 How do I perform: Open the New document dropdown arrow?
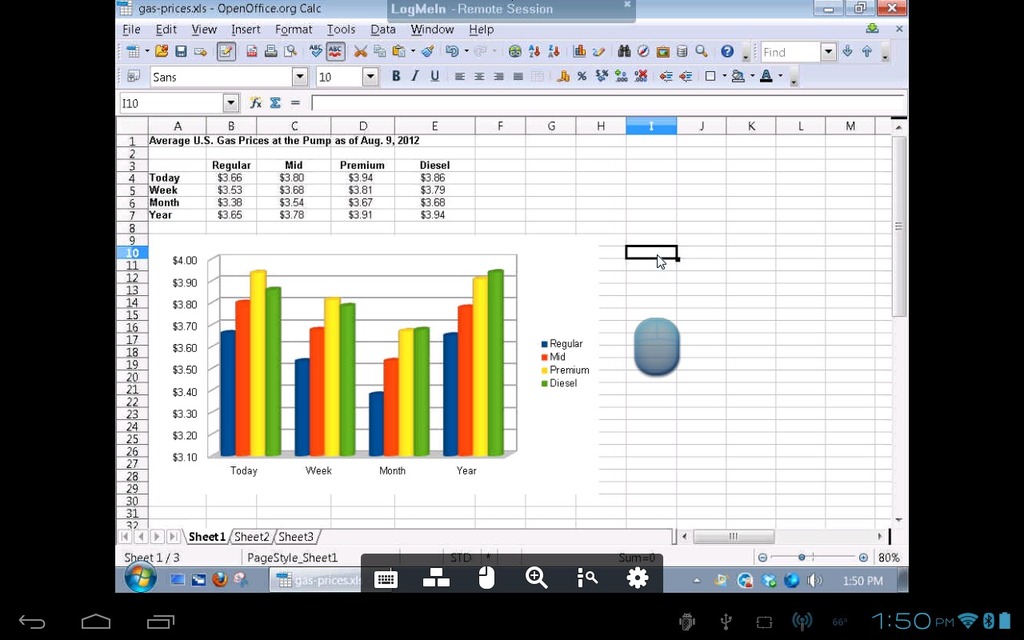tap(147, 52)
